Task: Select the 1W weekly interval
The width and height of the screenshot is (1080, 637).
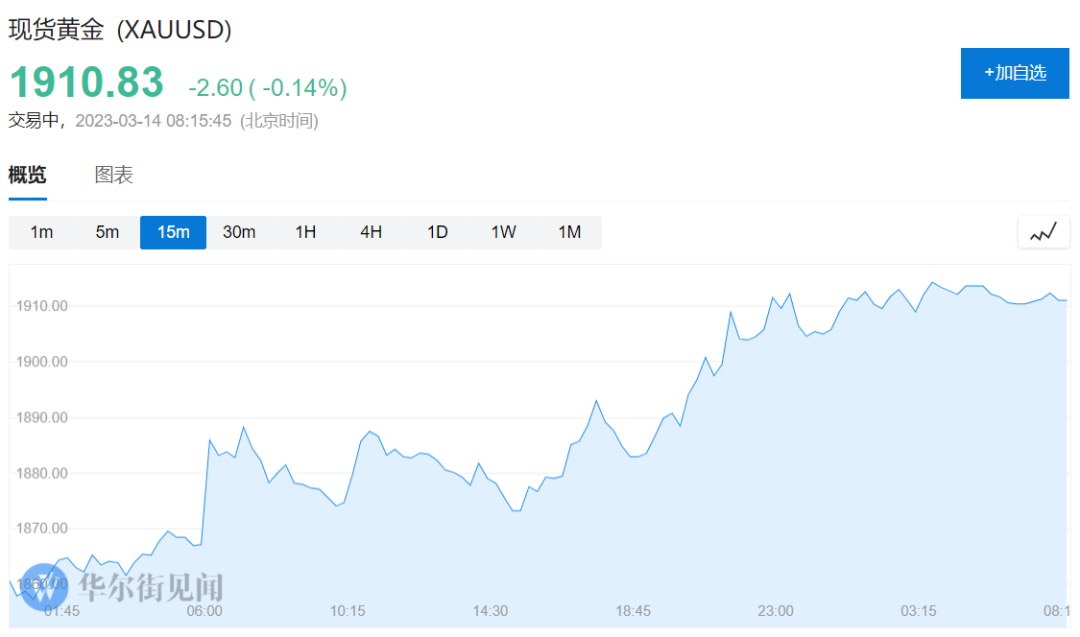Action: pyautogui.click(x=503, y=232)
